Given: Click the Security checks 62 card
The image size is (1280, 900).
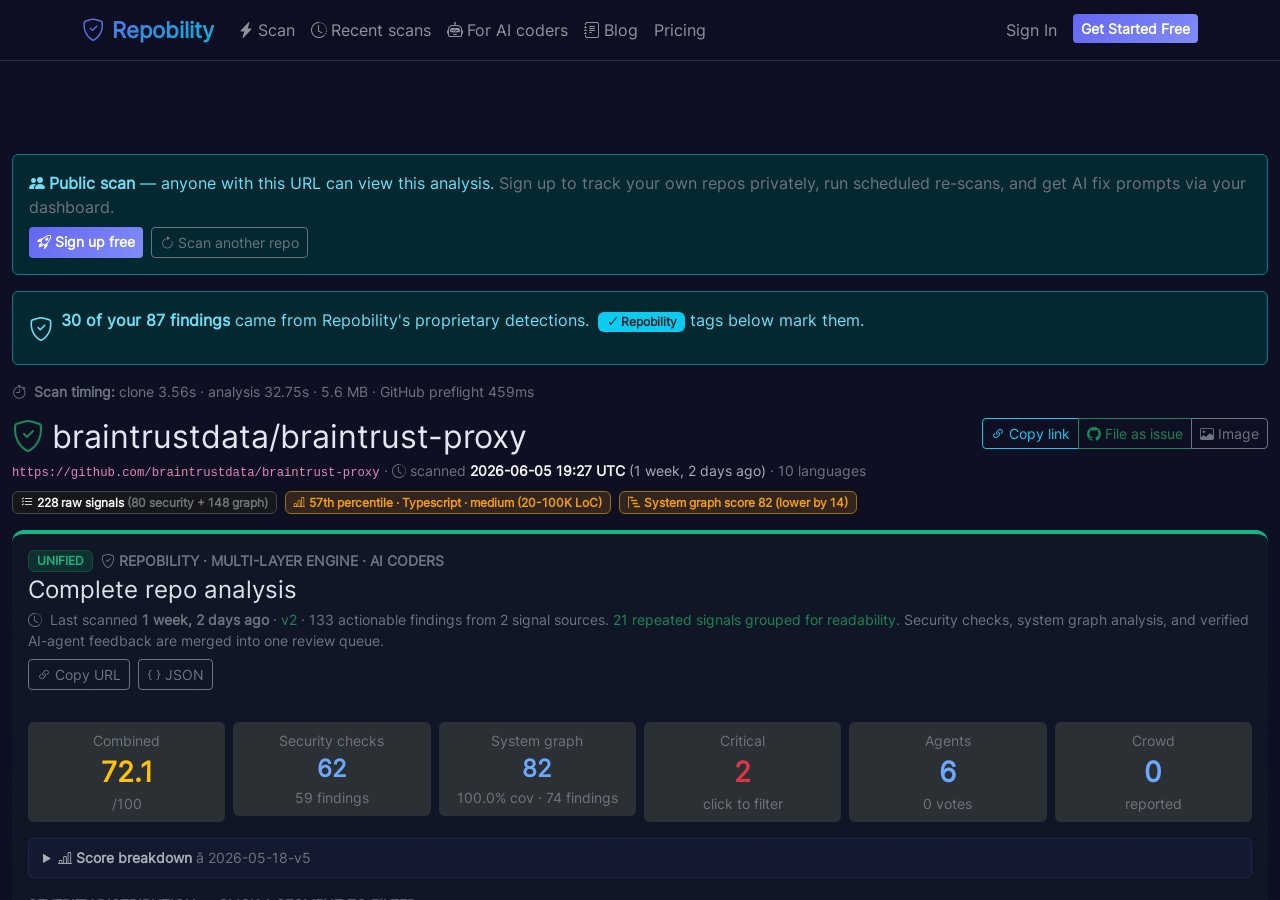Looking at the screenshot, I should coord(332,769).
